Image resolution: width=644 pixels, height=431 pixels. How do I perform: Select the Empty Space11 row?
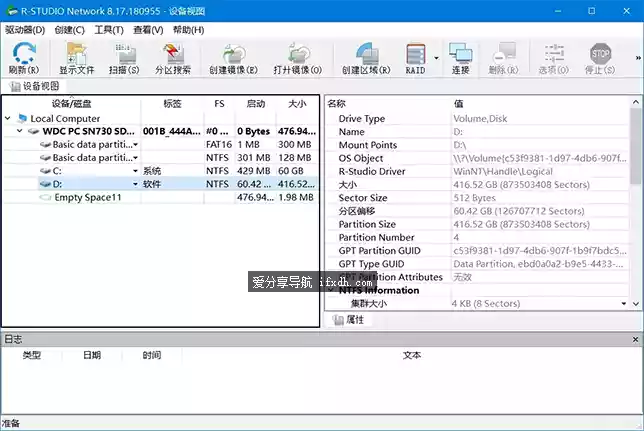tap(161, 197)
